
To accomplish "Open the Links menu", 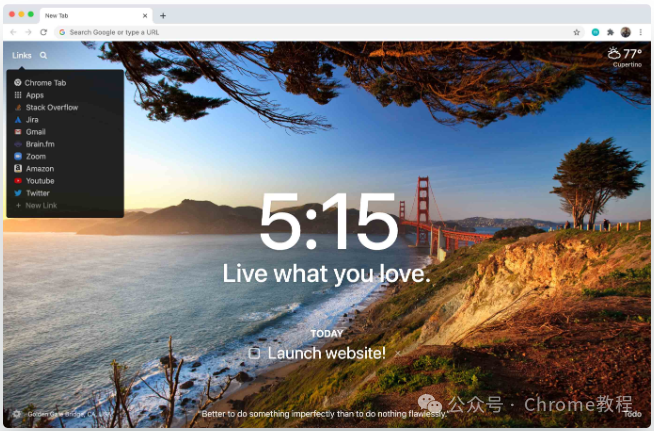I will pos(22,55).
